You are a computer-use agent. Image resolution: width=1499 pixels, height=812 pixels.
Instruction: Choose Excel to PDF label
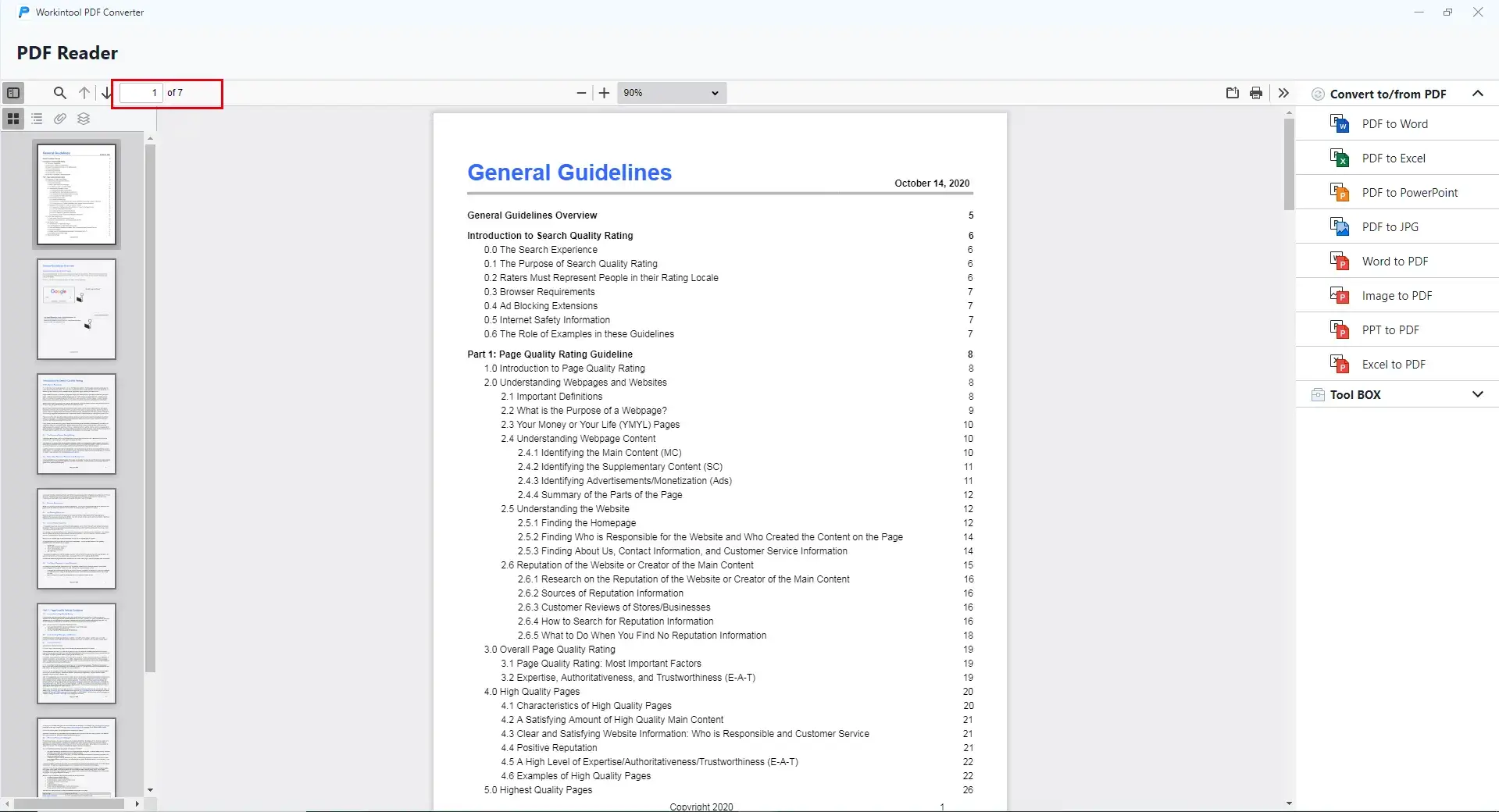click(x=1394, y=365)
